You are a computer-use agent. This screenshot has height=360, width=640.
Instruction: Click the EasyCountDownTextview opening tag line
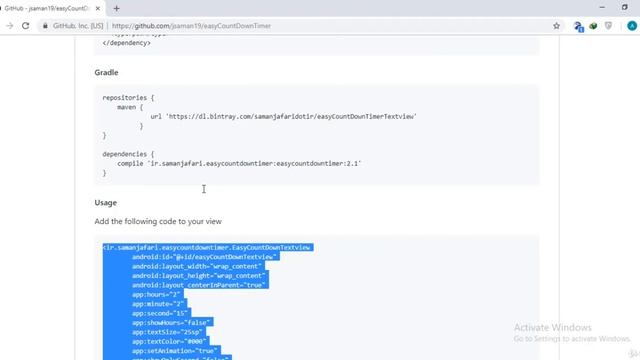point(208,247)
